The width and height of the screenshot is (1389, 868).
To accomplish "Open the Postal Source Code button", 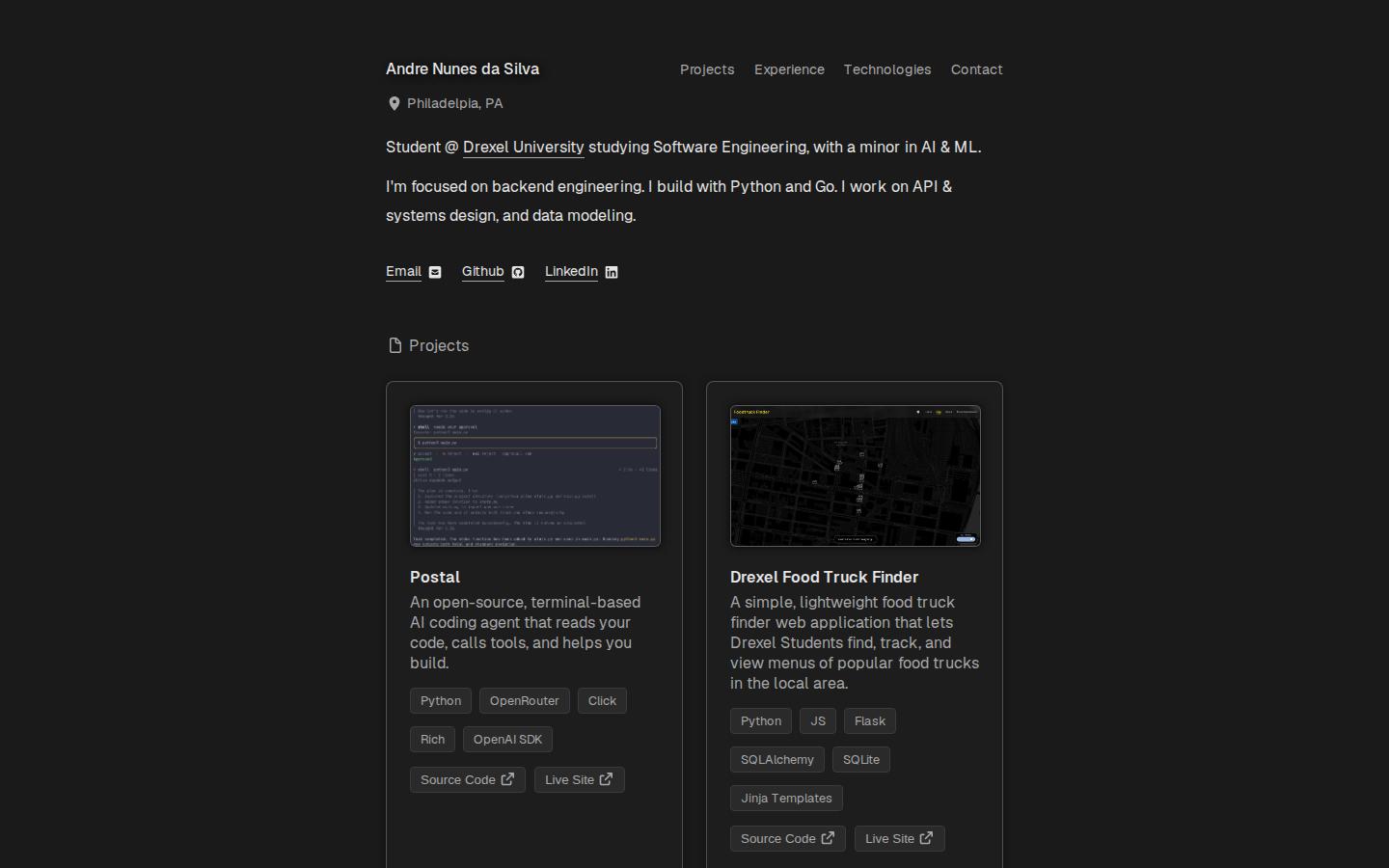I will pyautogui.click(x=468, y=779).
